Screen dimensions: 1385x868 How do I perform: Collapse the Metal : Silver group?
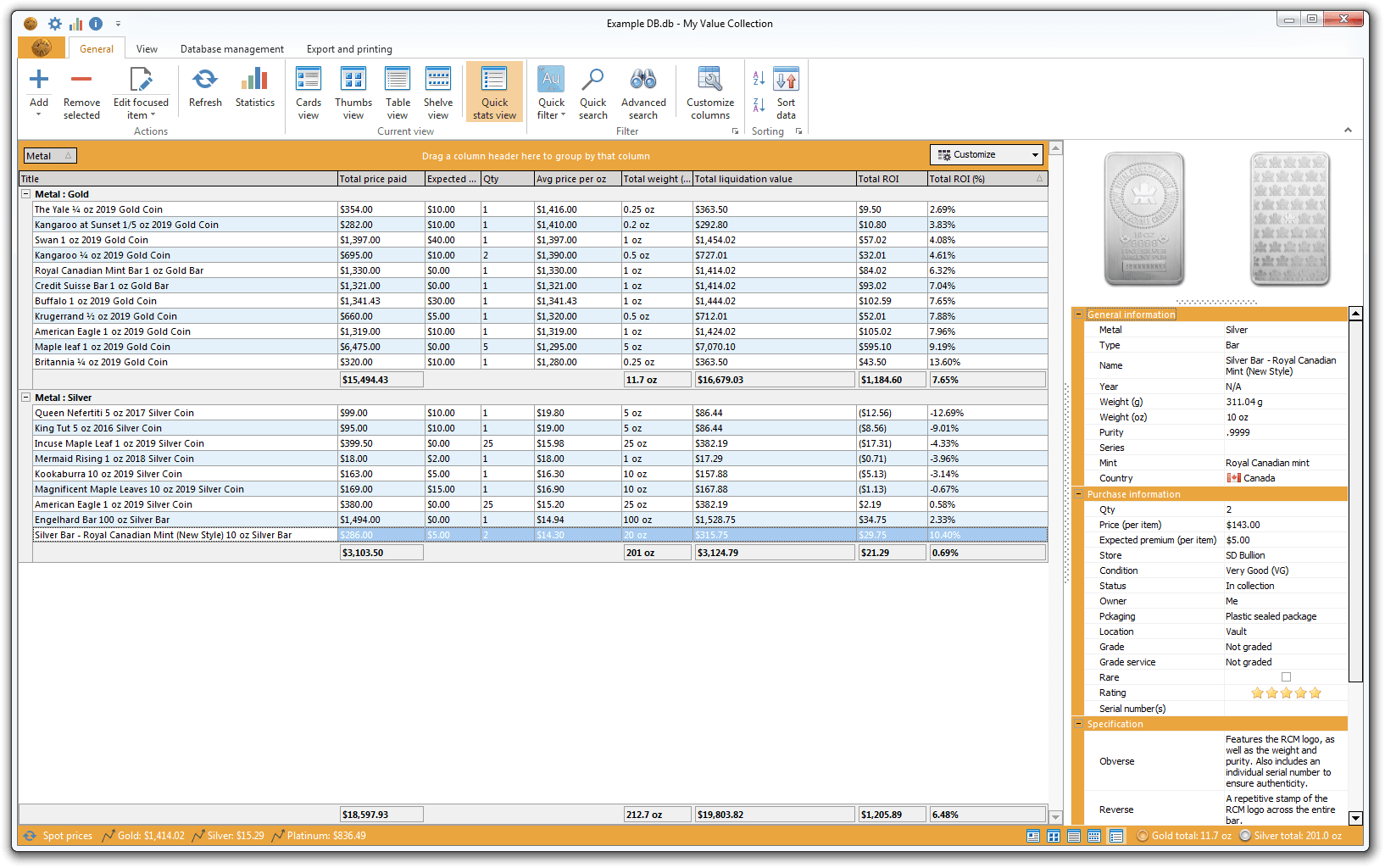(x=26, y=398)
